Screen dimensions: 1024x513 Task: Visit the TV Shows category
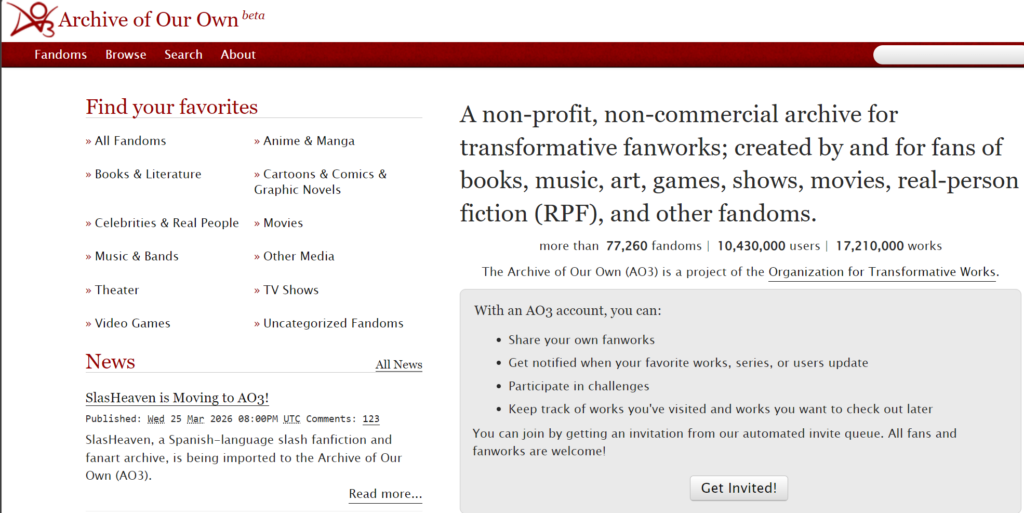[x=290, y=290]
